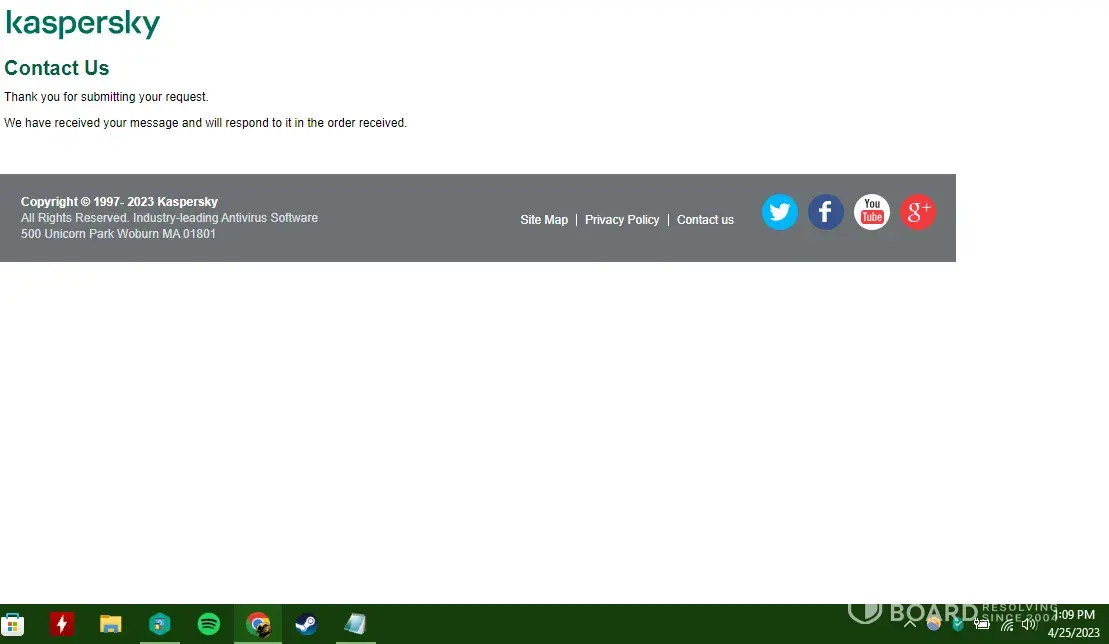
Task: Open the battery status tray icon
Action: coord(982,623)
